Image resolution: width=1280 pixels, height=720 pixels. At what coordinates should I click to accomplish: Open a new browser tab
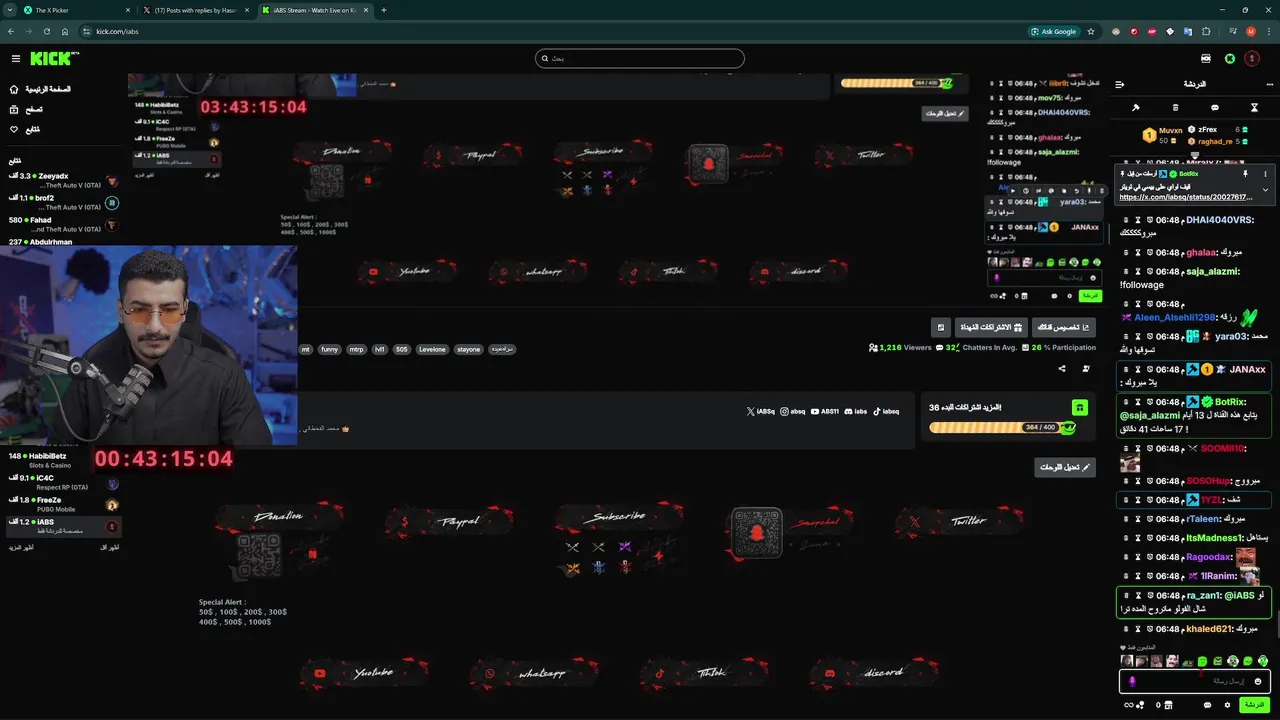[x=384, y=10]
